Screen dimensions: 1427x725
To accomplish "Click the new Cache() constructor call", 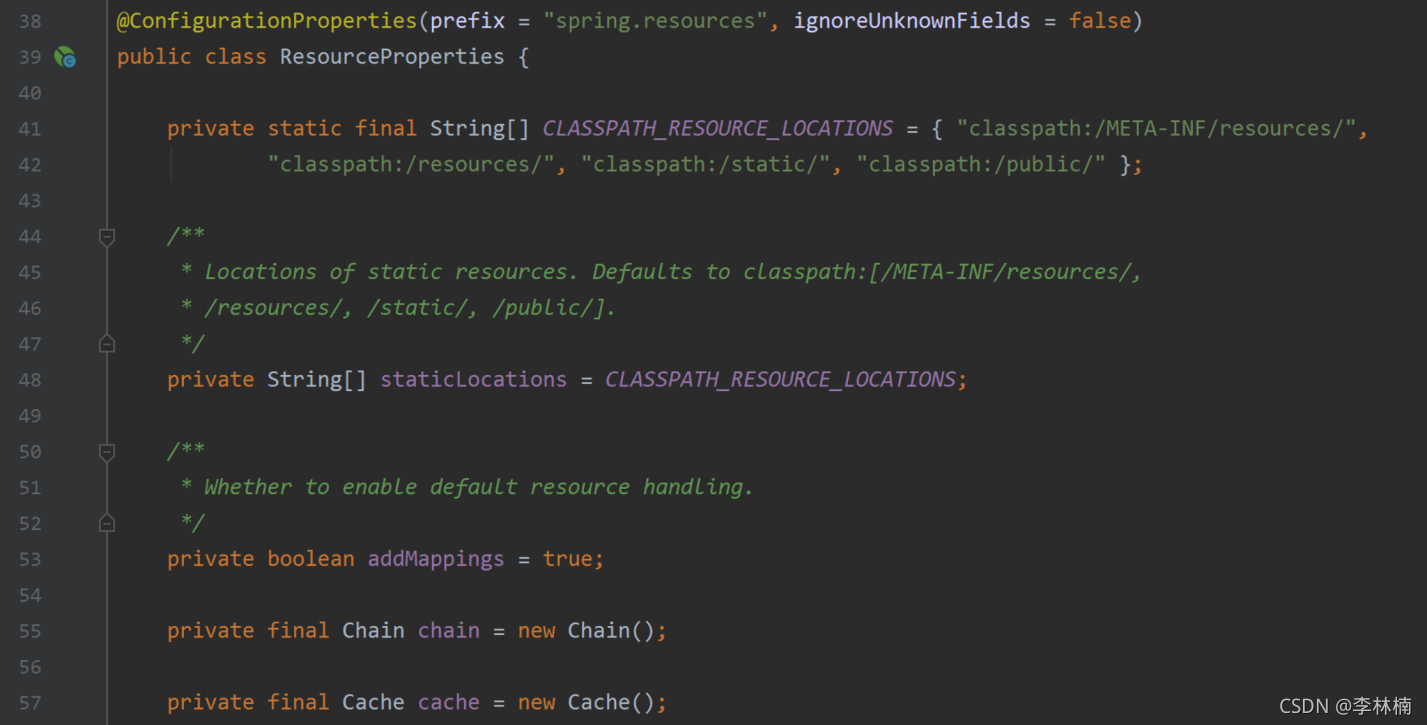I will click(x=586, y=703).
